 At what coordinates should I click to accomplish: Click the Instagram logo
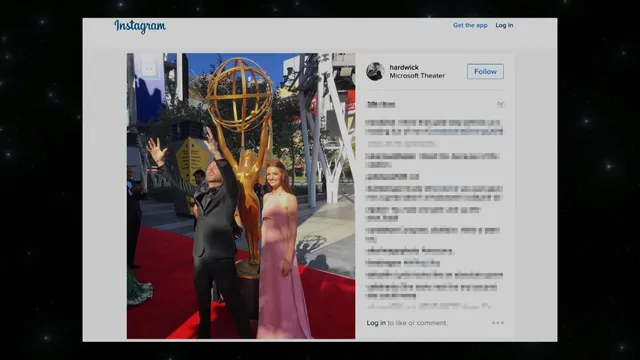coord(140,27)
